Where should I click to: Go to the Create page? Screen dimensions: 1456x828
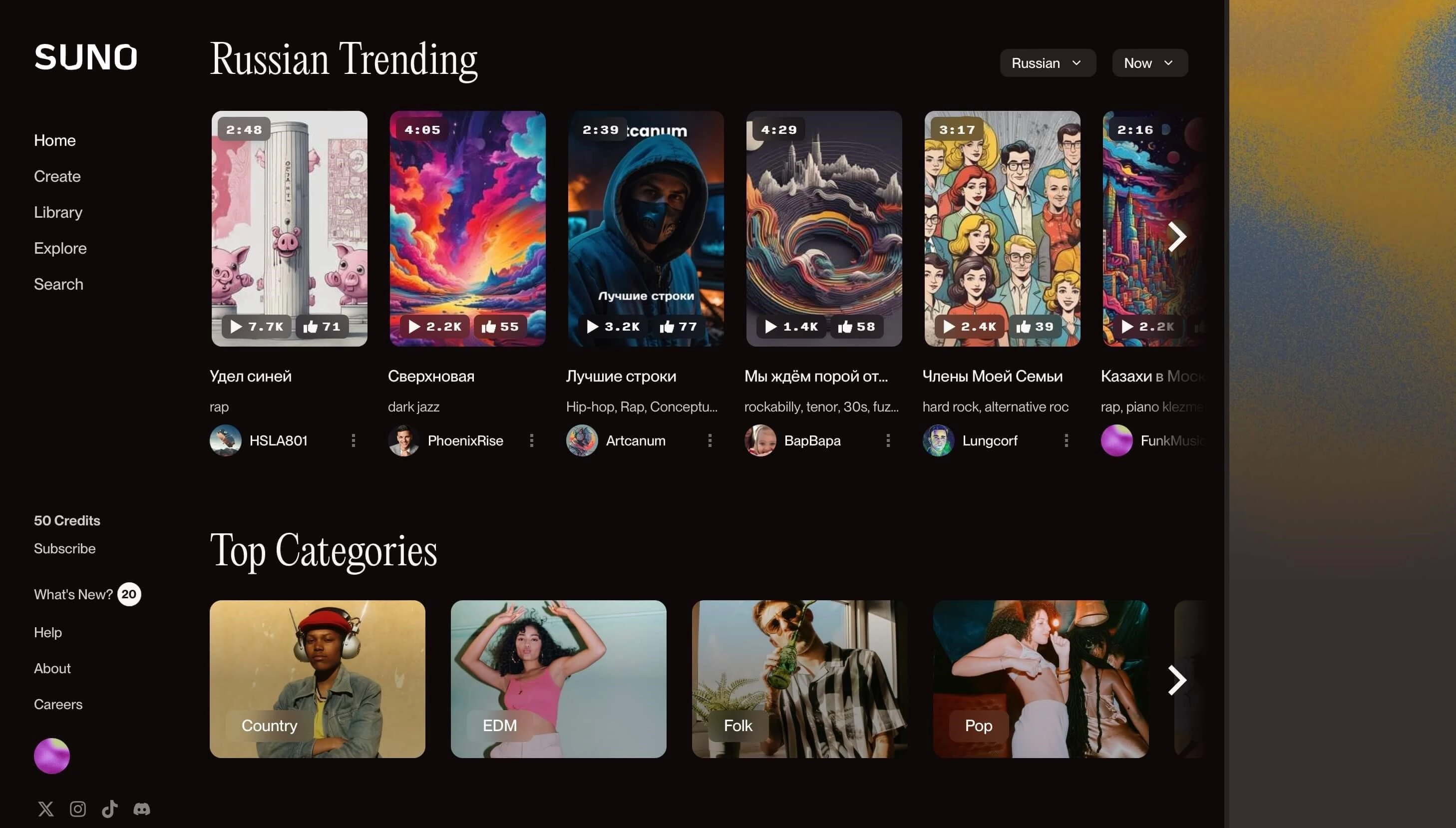[x=57, y=176]
